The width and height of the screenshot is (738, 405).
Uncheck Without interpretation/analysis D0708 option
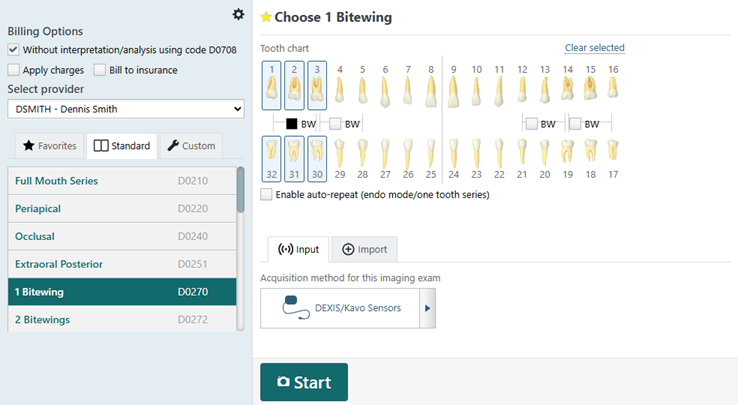tap(14, 49)
